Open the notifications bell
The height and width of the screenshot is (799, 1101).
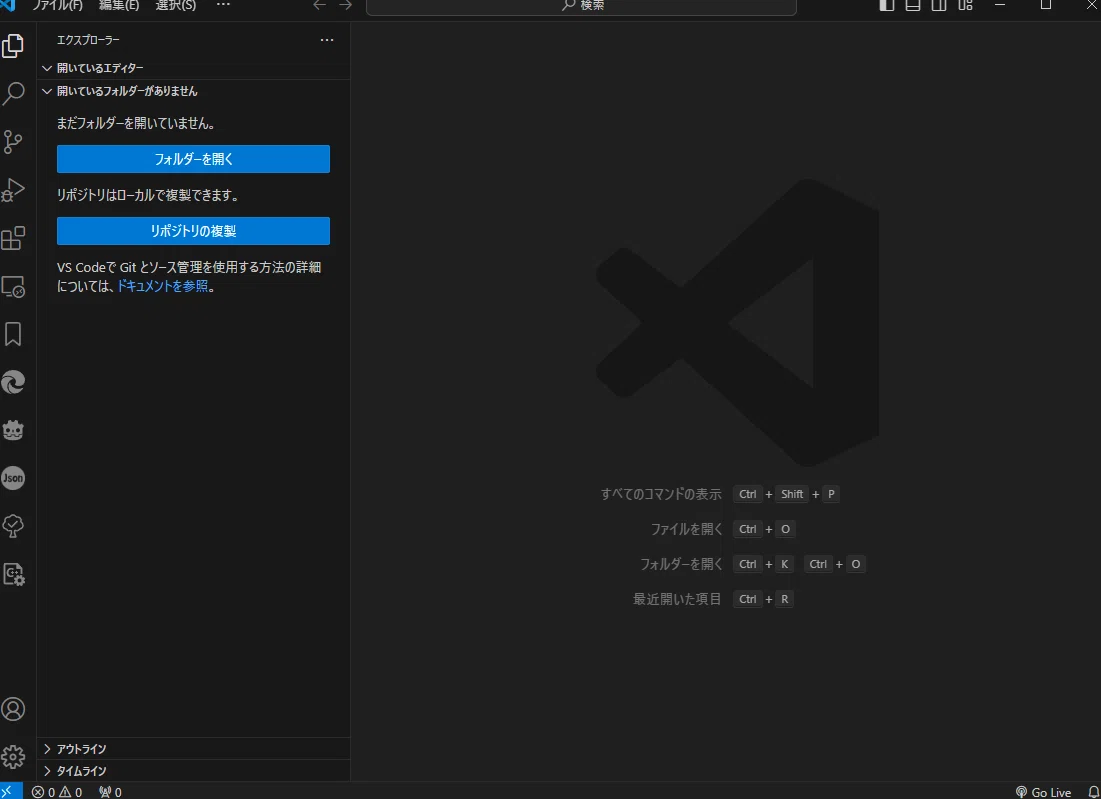tap(1093, 792)
